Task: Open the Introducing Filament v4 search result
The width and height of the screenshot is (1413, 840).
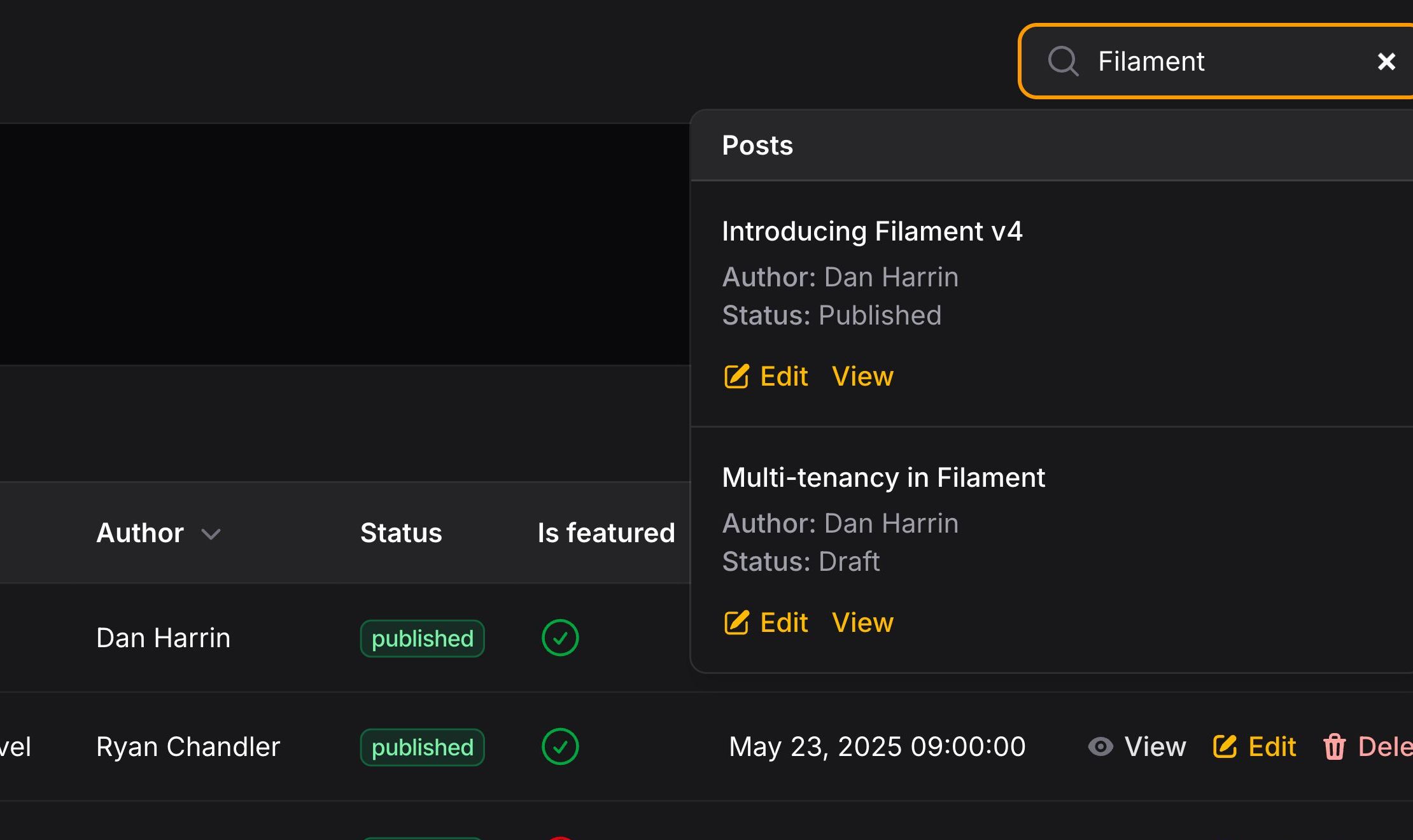Action: (872, 231)
